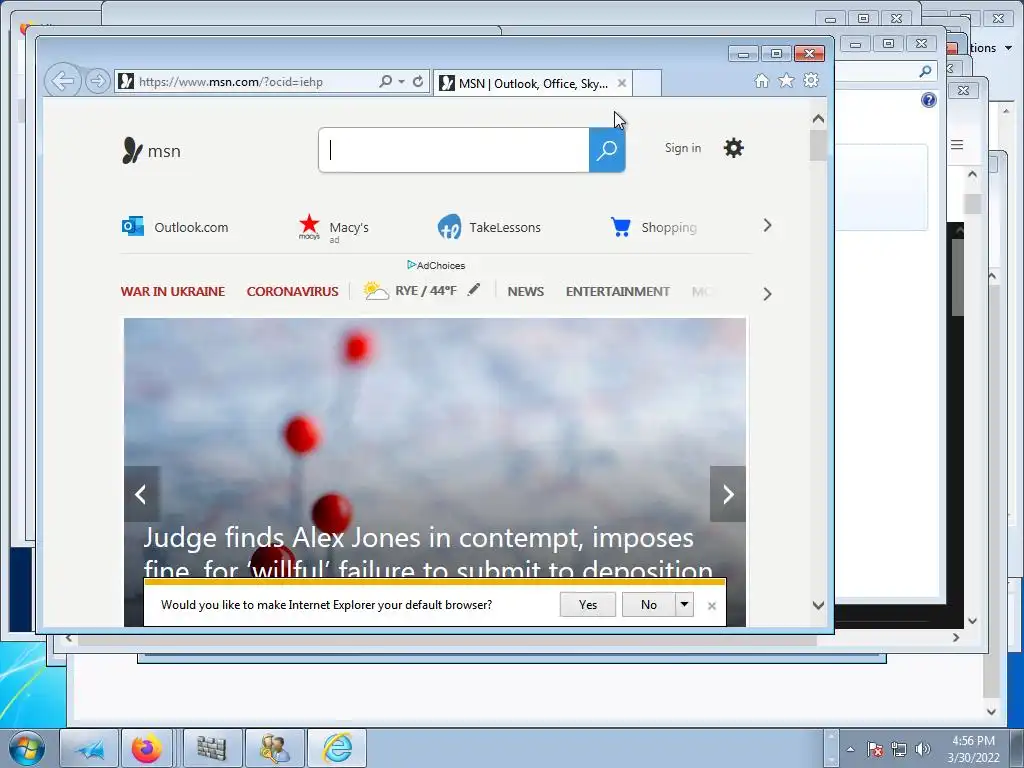1024x768 pixels.
Task: Open the Windows Start menu
Action: point(26,748)
